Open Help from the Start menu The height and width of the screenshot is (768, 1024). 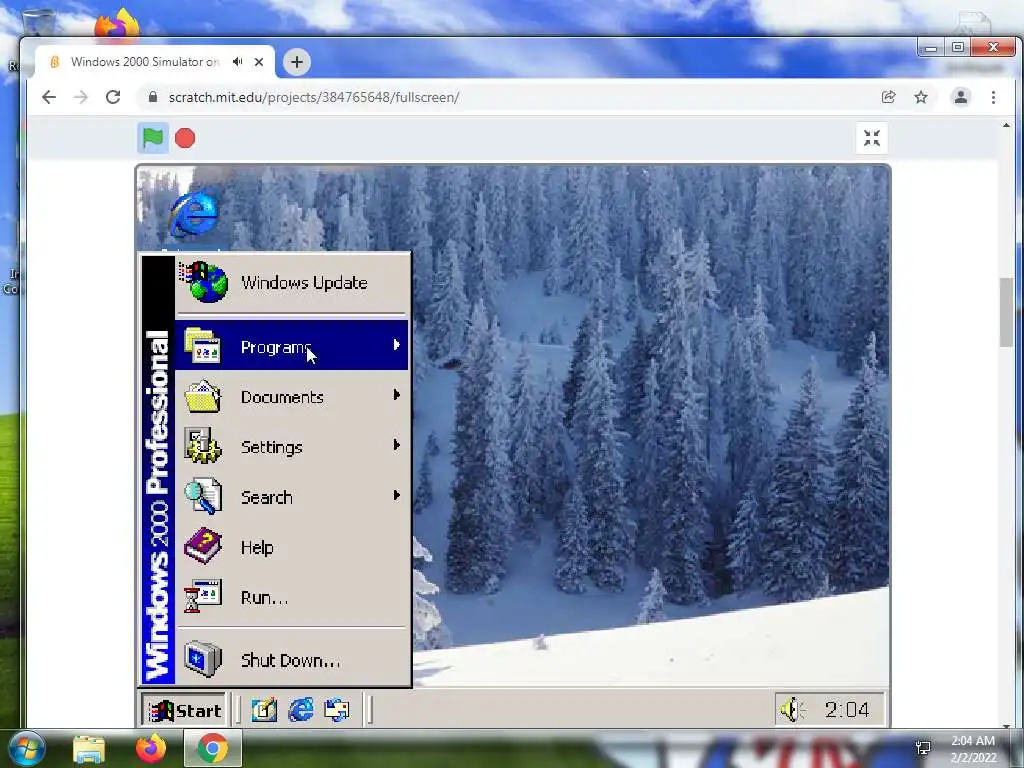pyautogui.click(x=291, y=547)
